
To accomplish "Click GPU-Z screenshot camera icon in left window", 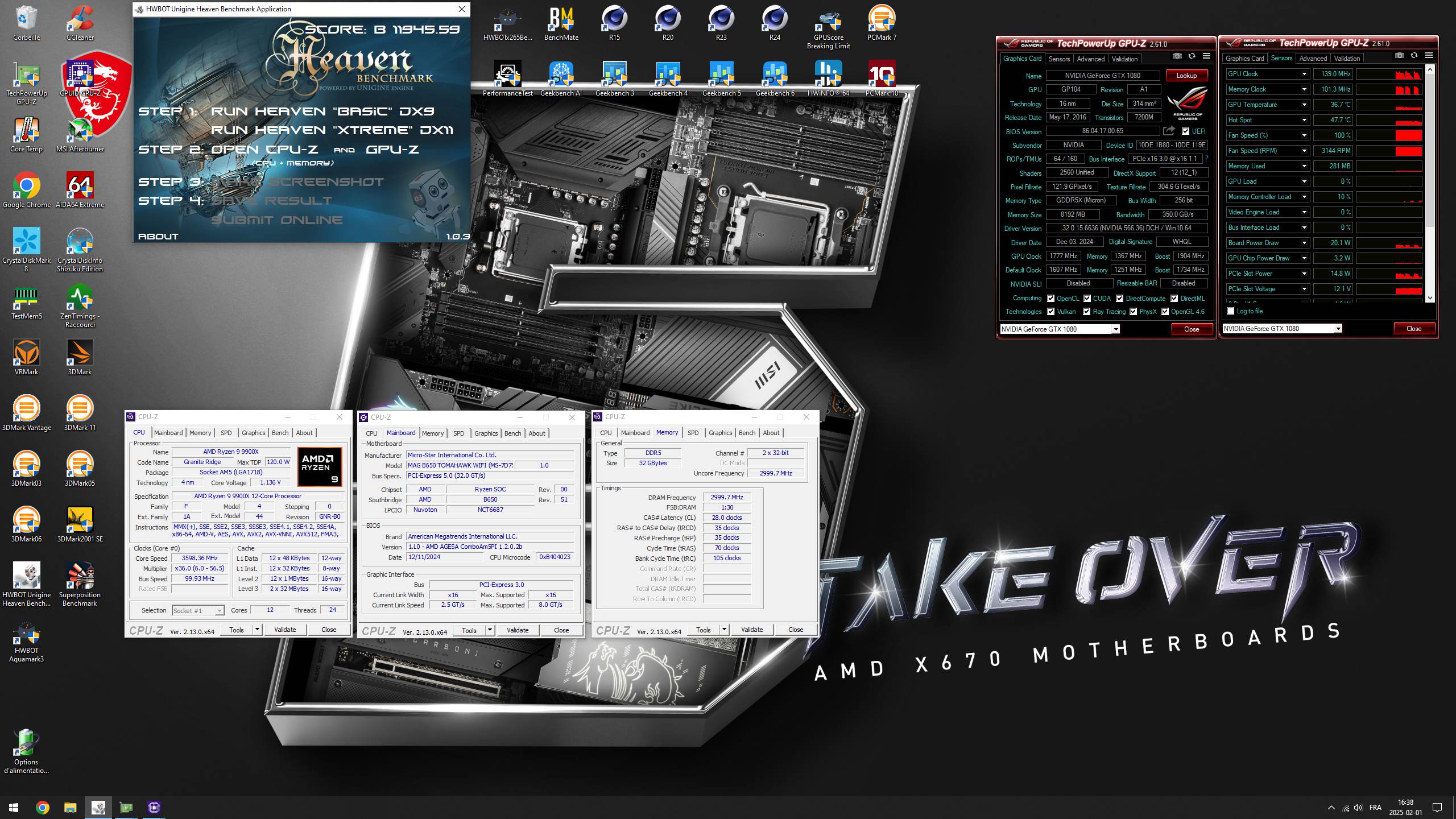I will (1177, 56).
